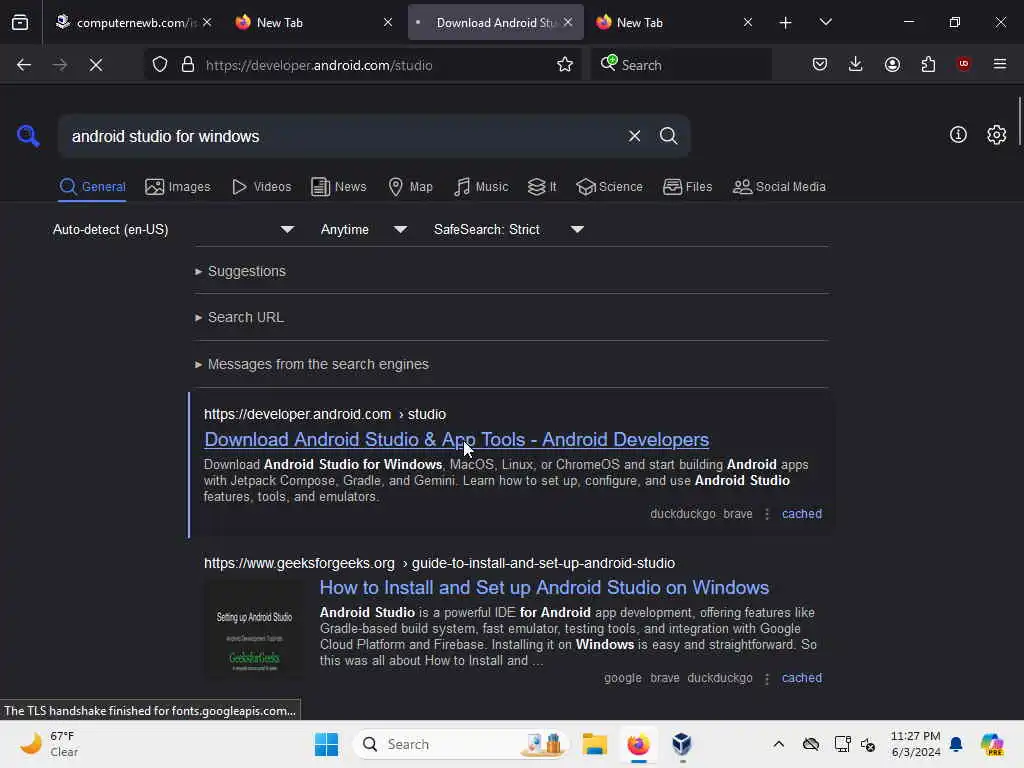The width and height of the screenshot is (1024, 768).
Task: Click Windows taskbar Search box
Action: click(460, 744)
